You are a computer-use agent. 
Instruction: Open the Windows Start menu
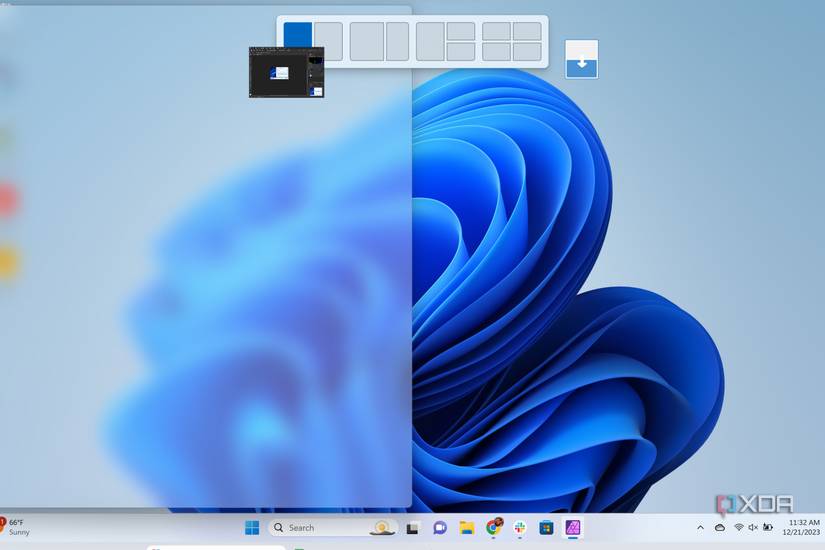(x=252, y=527)
